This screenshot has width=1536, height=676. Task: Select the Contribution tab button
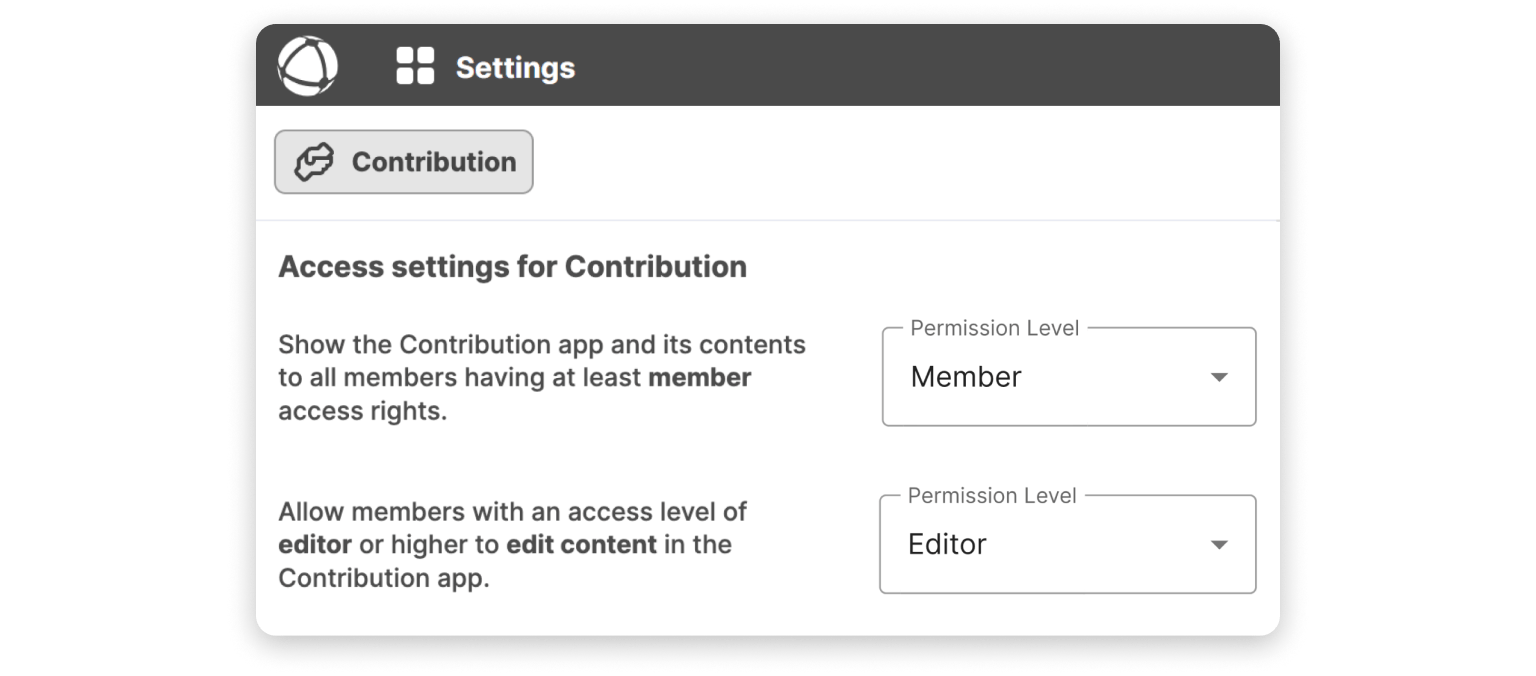tap(404, 162)
